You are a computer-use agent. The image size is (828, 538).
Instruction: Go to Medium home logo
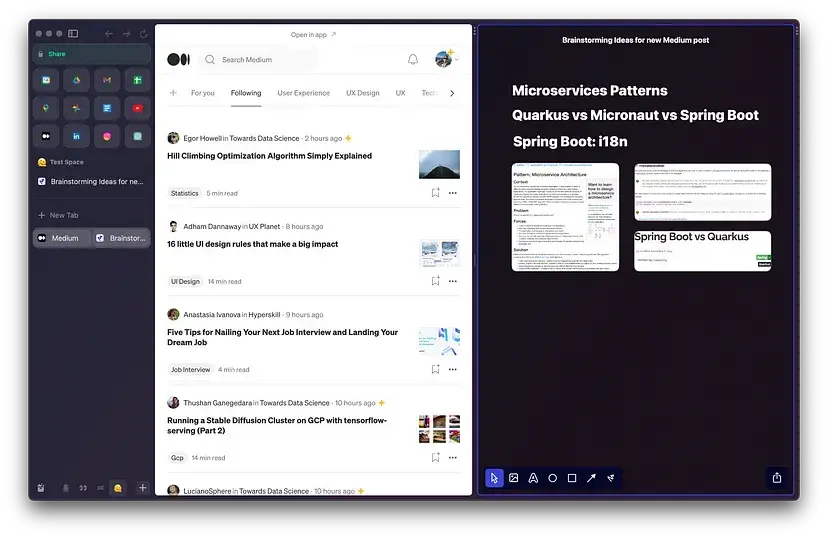(x=178, y=60)
